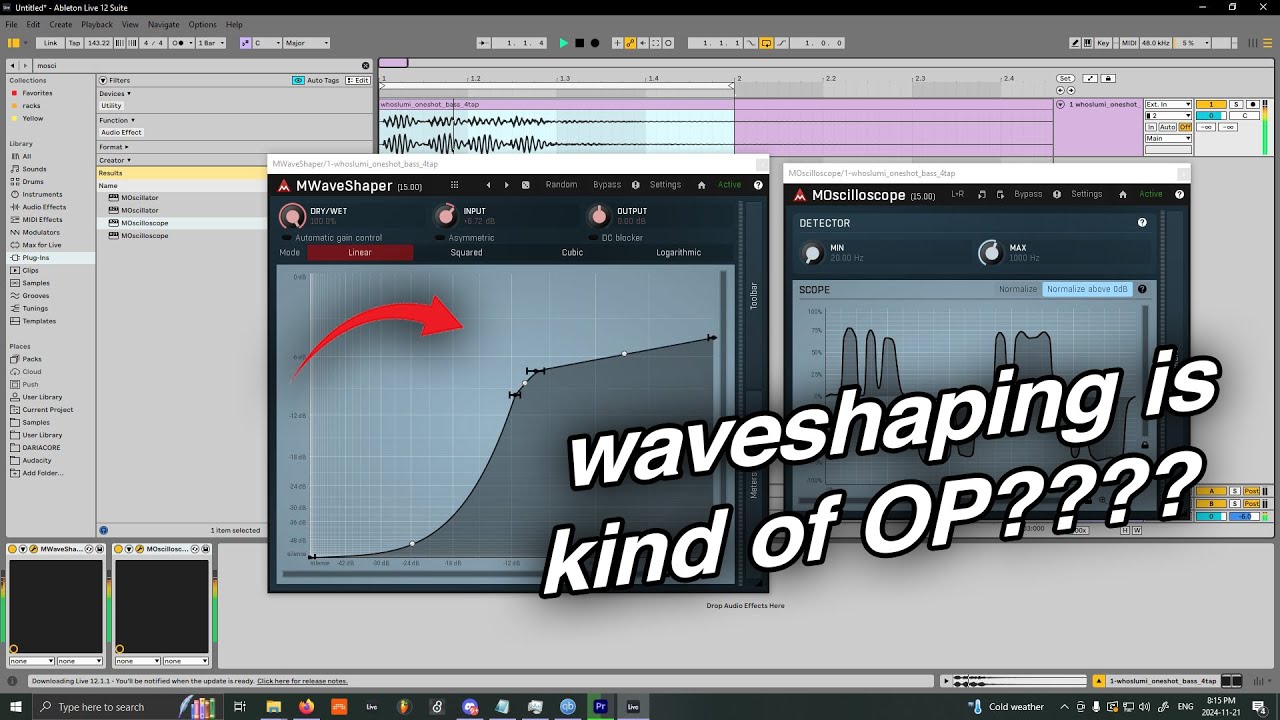The width and height of the screenshot is (1280, 720).
Task: Toggle the Scale Mode icon
Action: (246, 43)
